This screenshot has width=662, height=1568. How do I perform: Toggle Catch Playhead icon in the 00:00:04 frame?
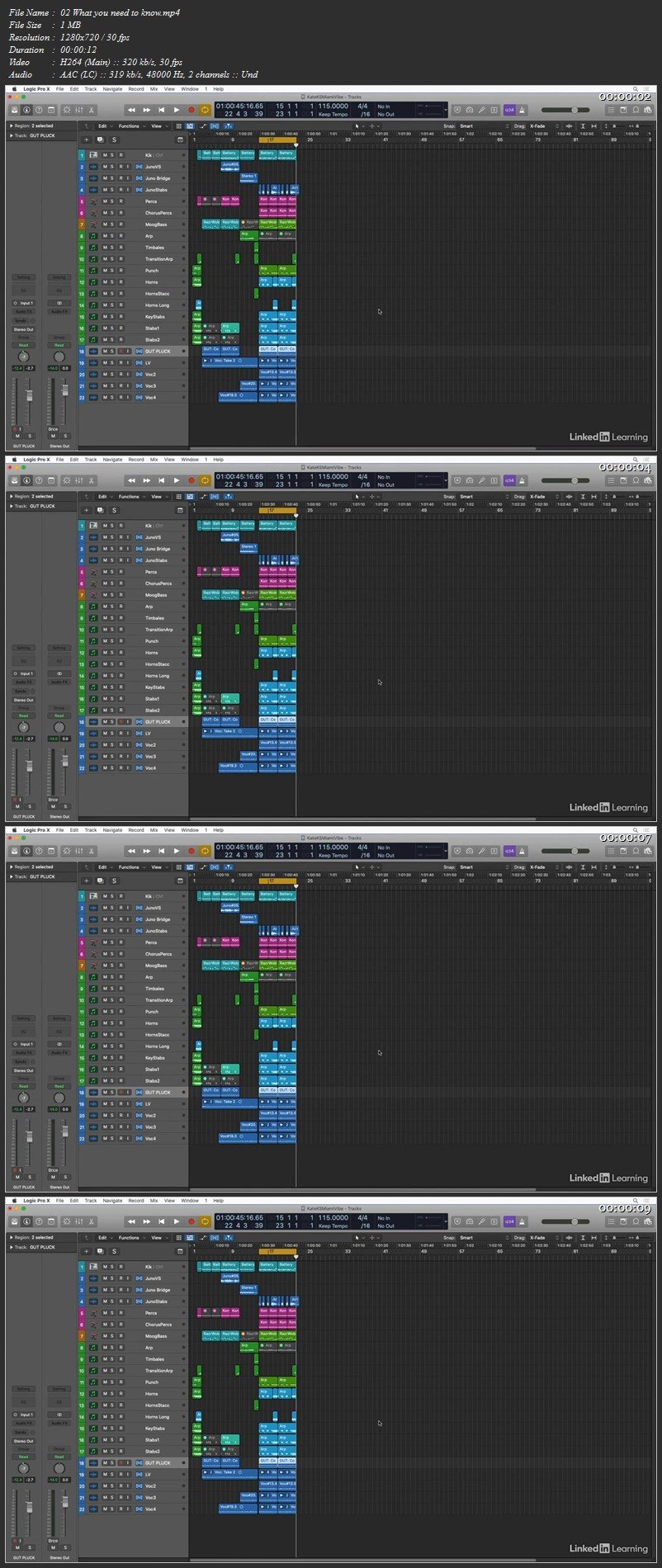pos(229,497)
